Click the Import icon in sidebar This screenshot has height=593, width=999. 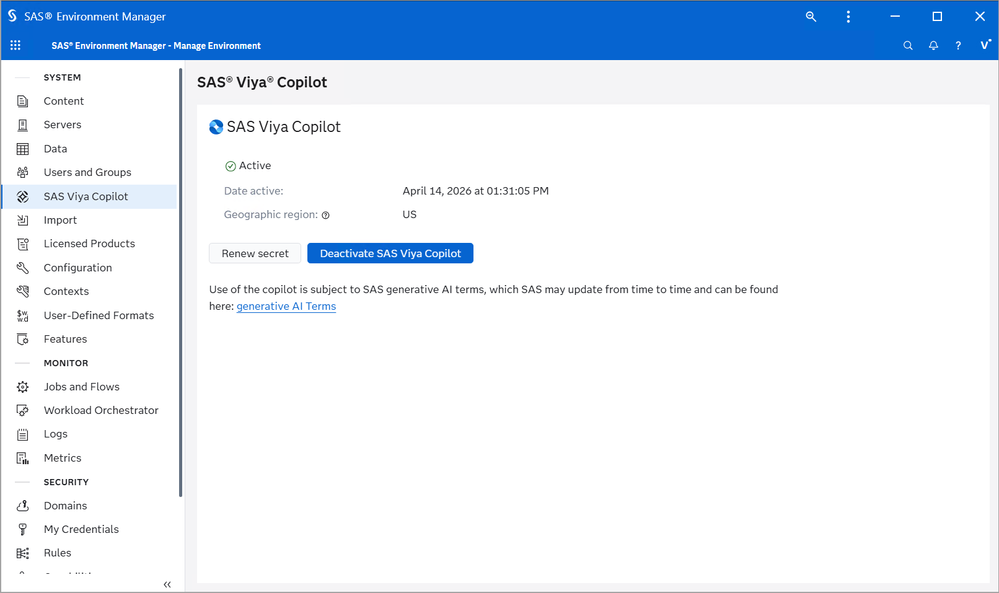pyautogui.click(x=22, y=220)
